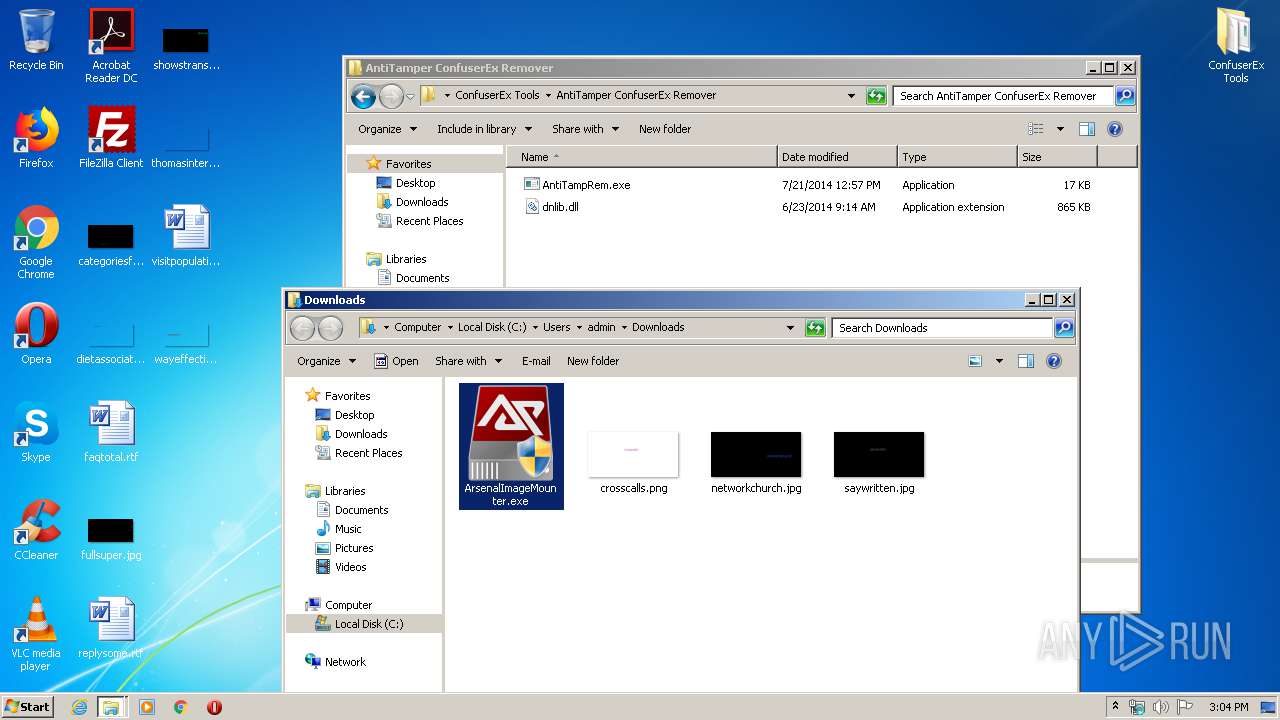Open Organize menu in AntiTamper window
Image resolution: width=1280 pixels, height=720 pixels.
tap(387, 129)
